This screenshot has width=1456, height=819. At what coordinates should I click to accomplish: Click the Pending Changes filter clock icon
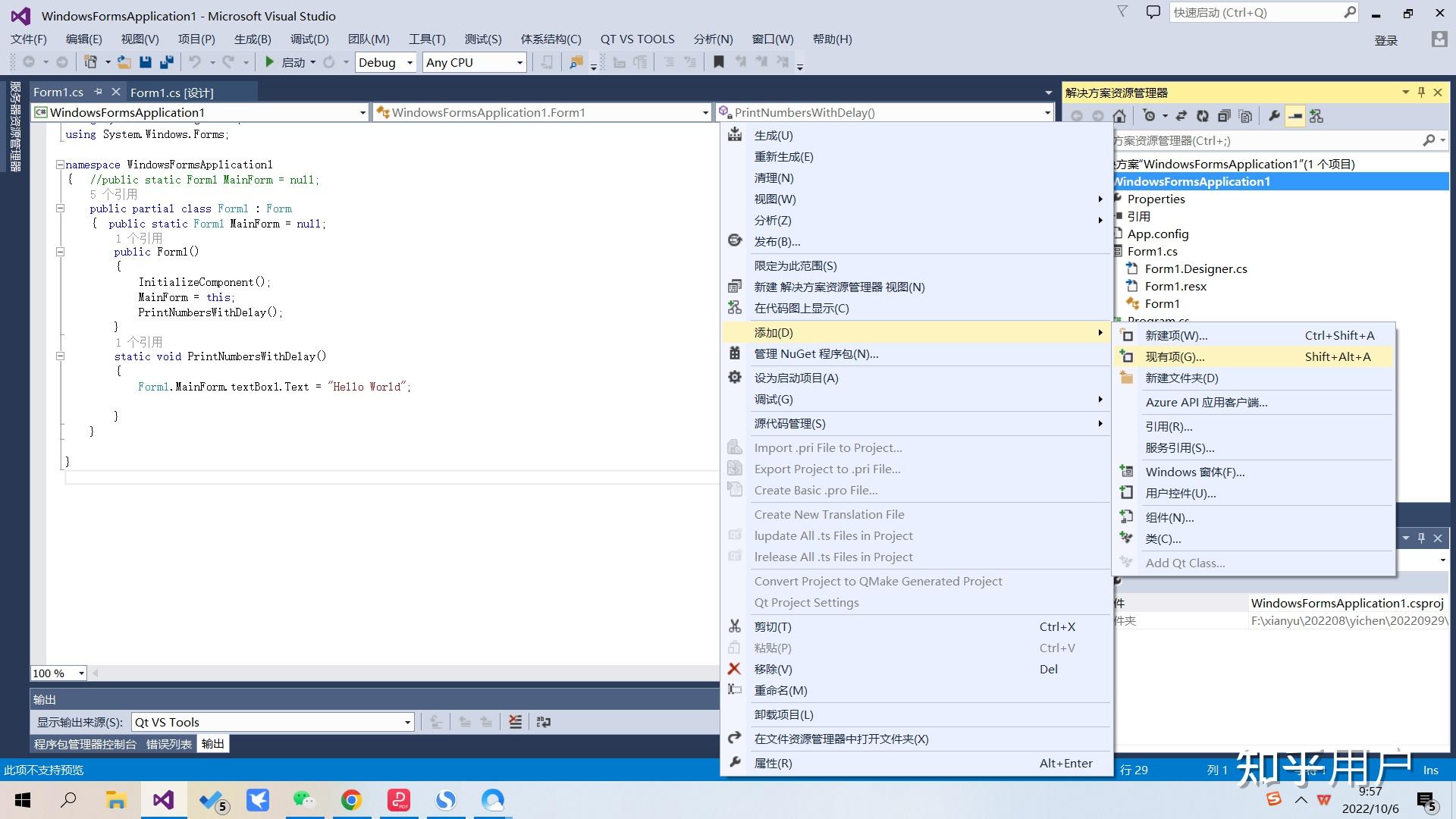coord(1149,116)
